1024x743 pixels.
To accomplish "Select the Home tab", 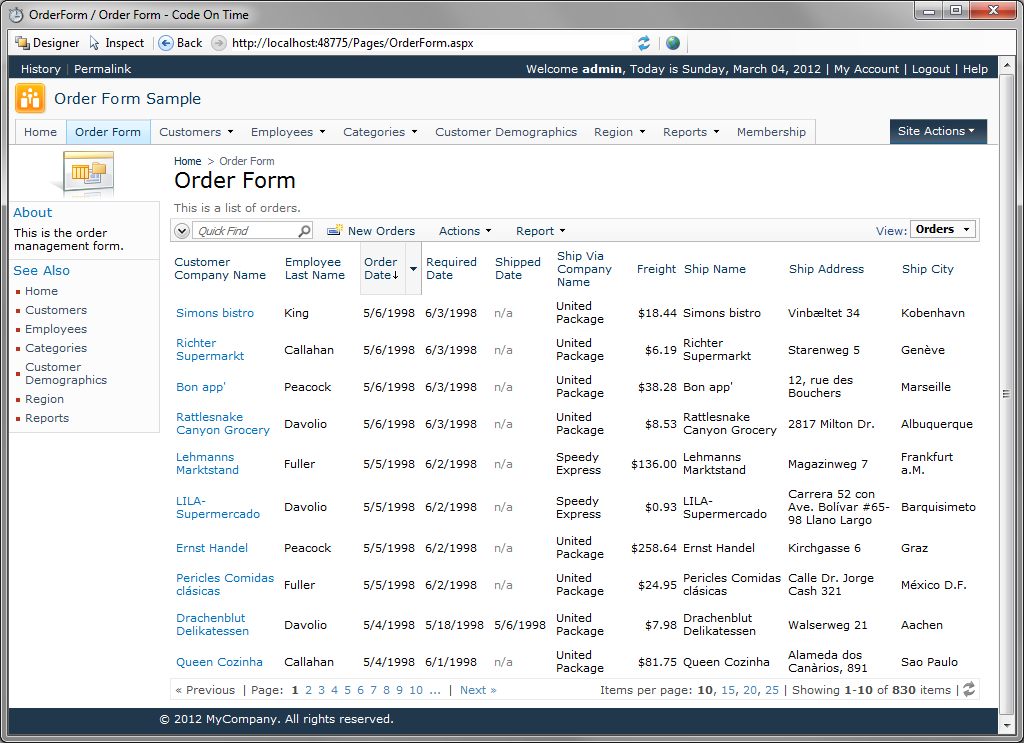I will [x=40, y=132].
